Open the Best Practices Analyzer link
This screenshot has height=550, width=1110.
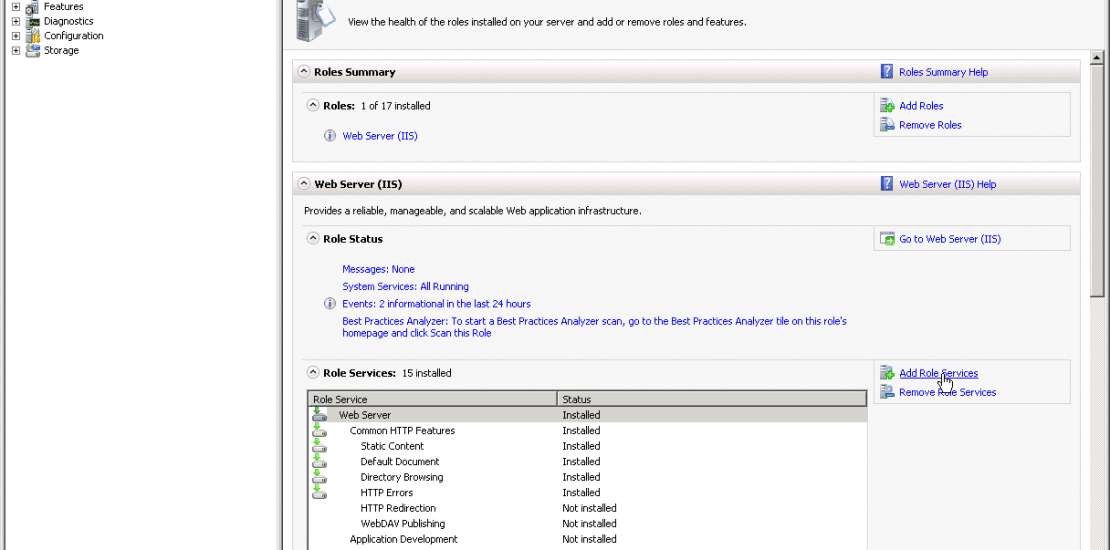point(595,327)
